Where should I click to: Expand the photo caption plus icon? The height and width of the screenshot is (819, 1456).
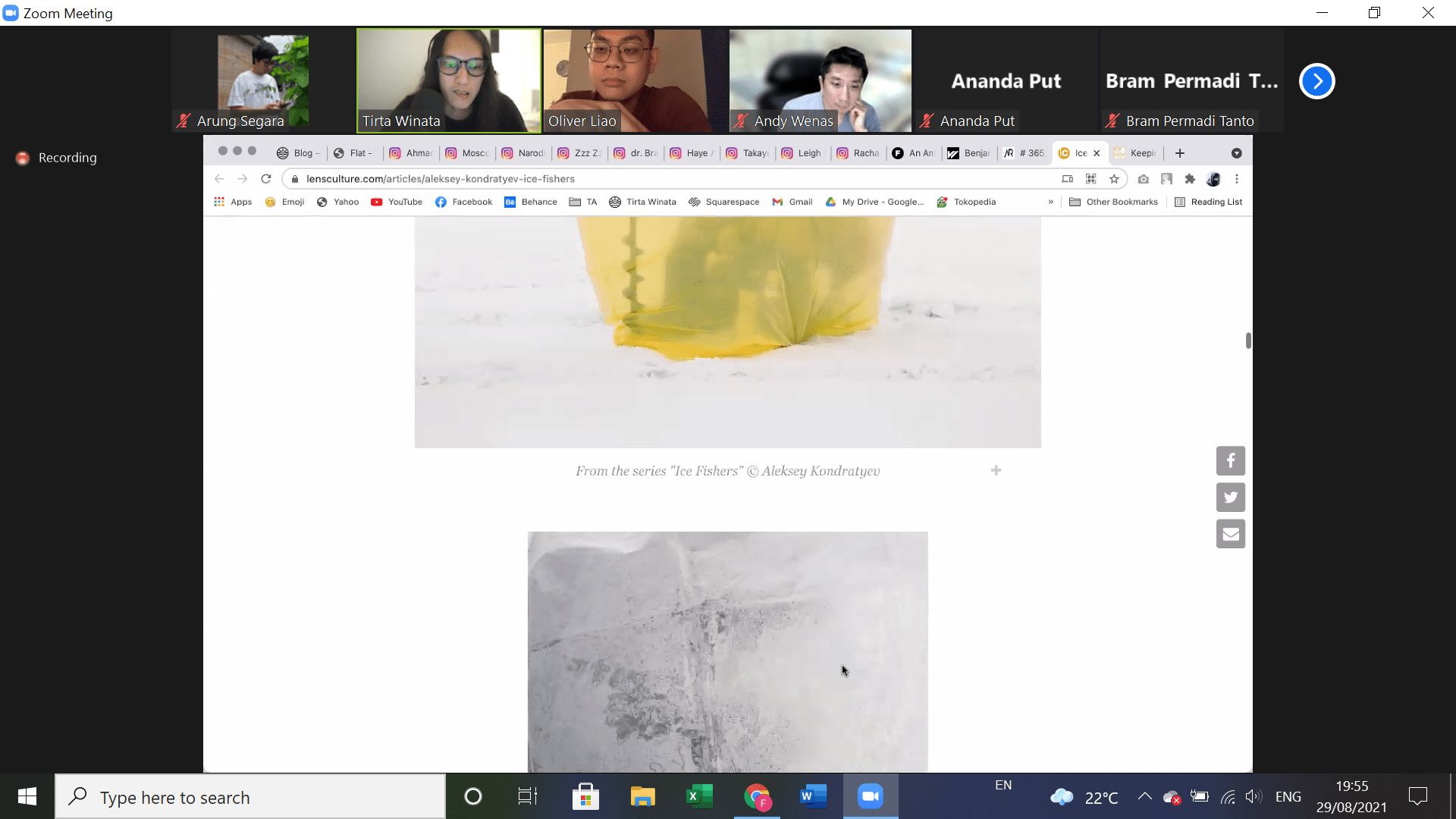(996, 471)
